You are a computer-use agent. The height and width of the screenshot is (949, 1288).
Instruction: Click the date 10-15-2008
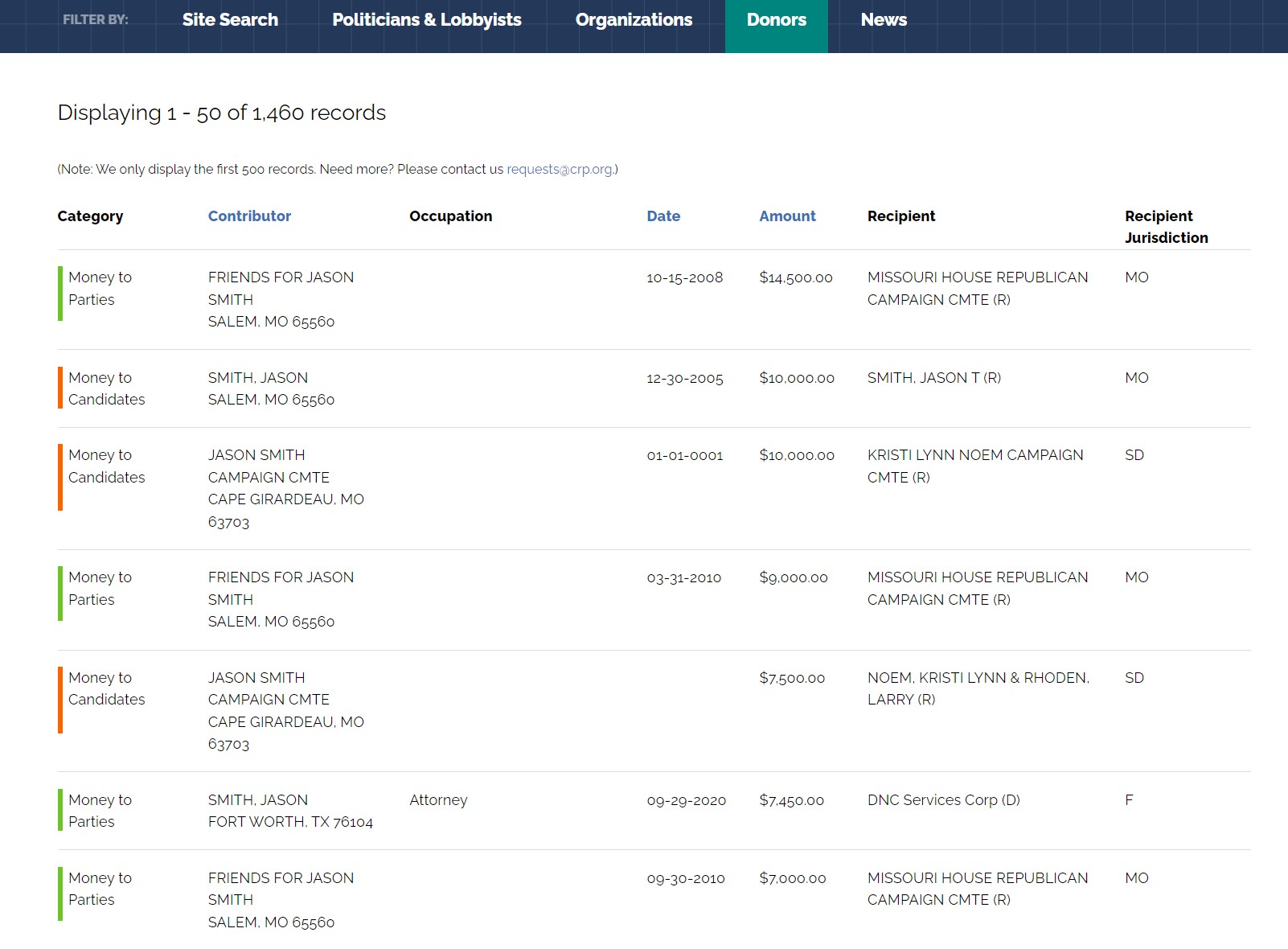(685, 277)
